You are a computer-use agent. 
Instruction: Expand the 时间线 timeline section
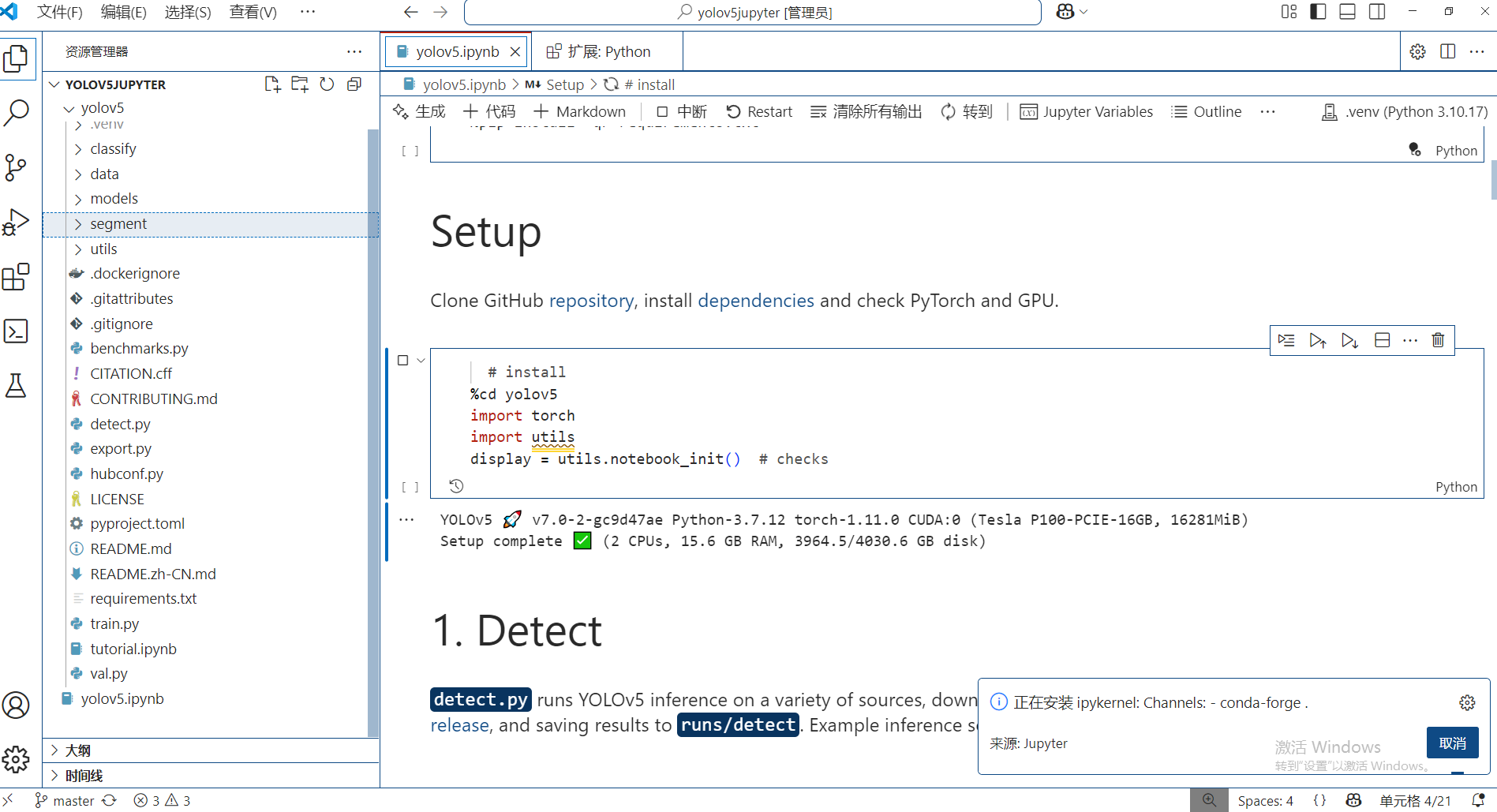click(x=211, y=776)
